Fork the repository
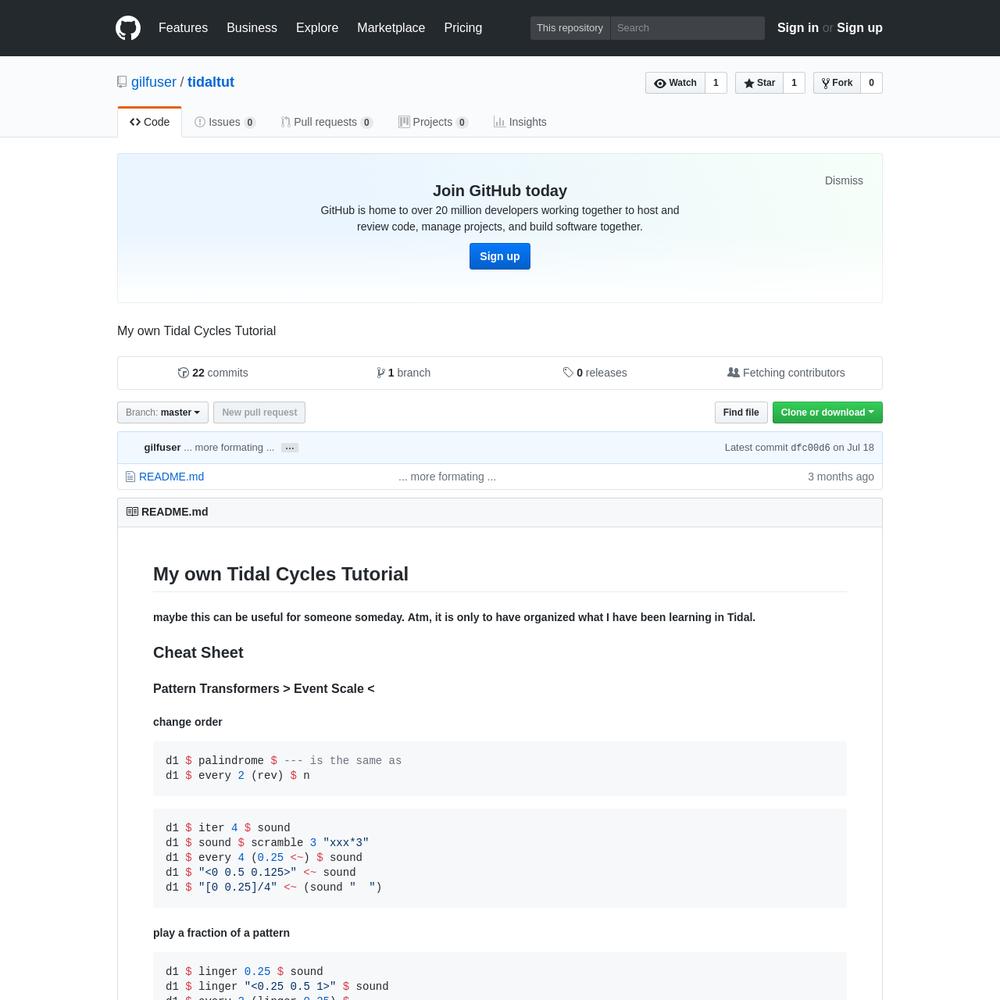This screenshot has height=1000, width=1000. 837,83
